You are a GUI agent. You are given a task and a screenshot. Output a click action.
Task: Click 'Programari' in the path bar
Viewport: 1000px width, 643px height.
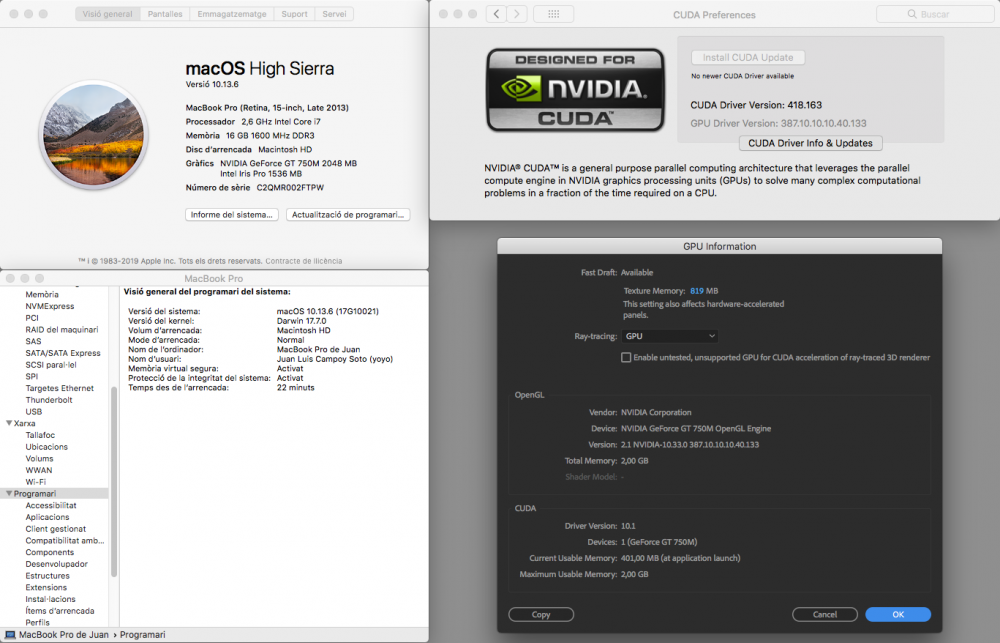coord(143,635)
